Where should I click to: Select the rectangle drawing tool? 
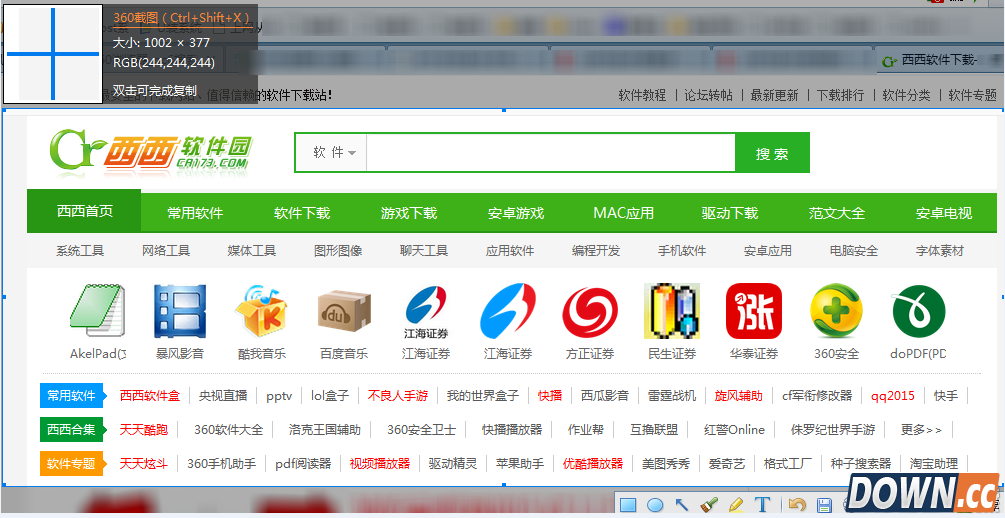(627, 505)
